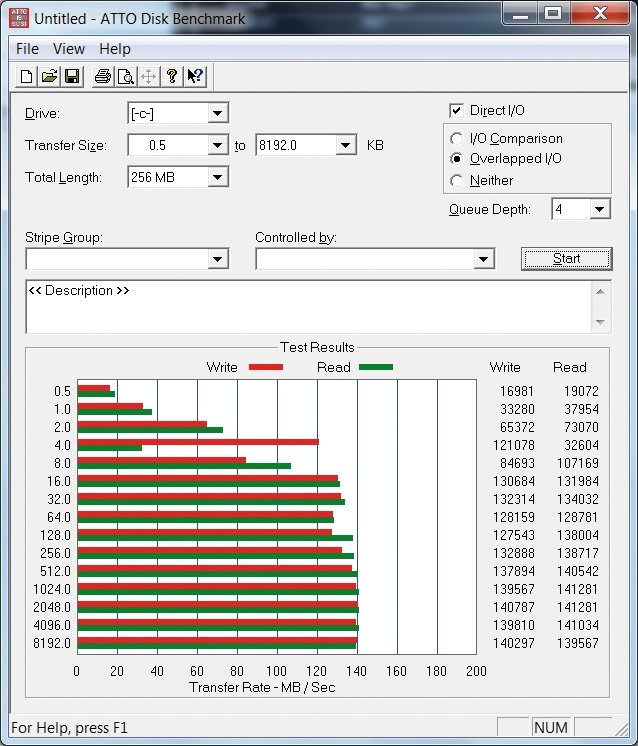Minimize the ATTO Disk Benchmark window
This screenshot has width=638, height=746.
pos(520,13)
